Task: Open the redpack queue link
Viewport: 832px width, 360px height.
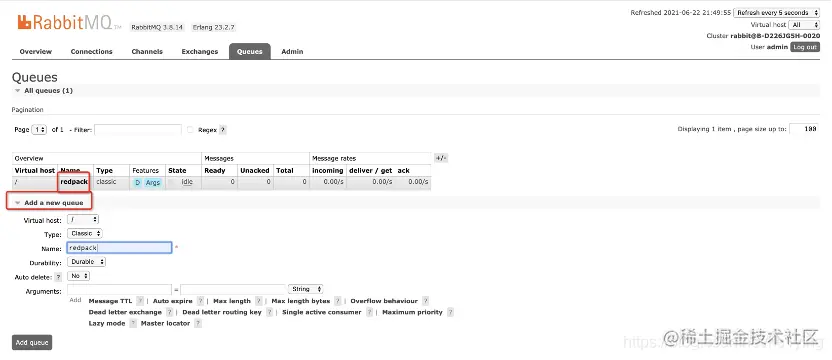Action: pos(74,182)
